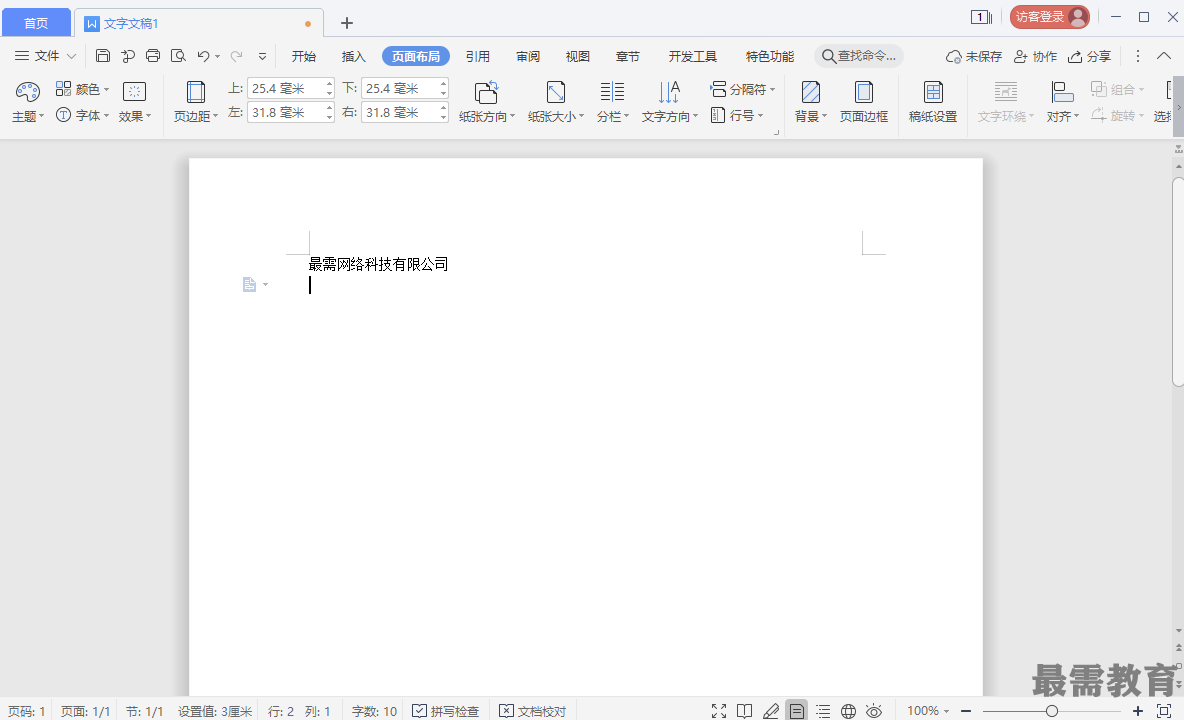1184x720 pixels.
Task: Click the zoom slider handle
Action: tap(1052, 711)
